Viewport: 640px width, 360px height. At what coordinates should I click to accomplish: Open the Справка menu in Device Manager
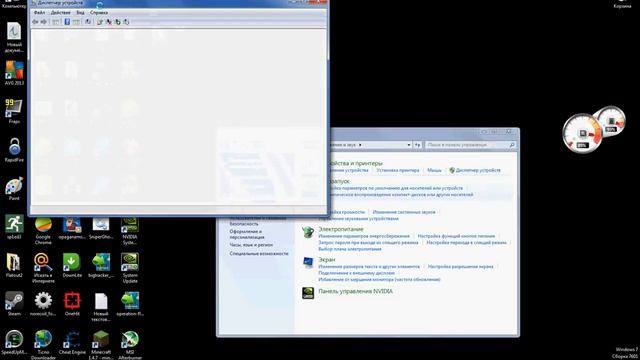pos(99,13)
